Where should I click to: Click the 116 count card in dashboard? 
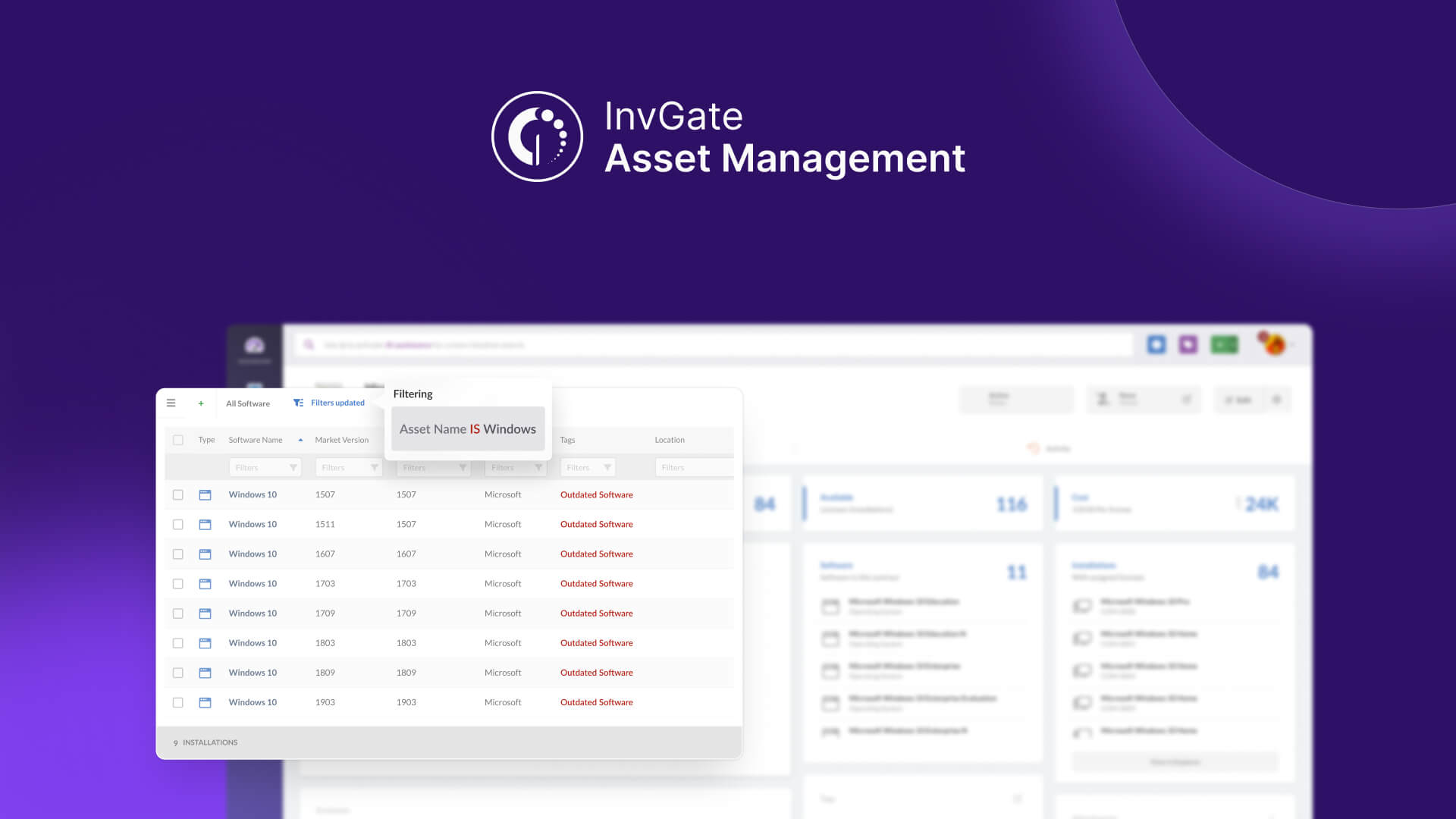(922, 504)
